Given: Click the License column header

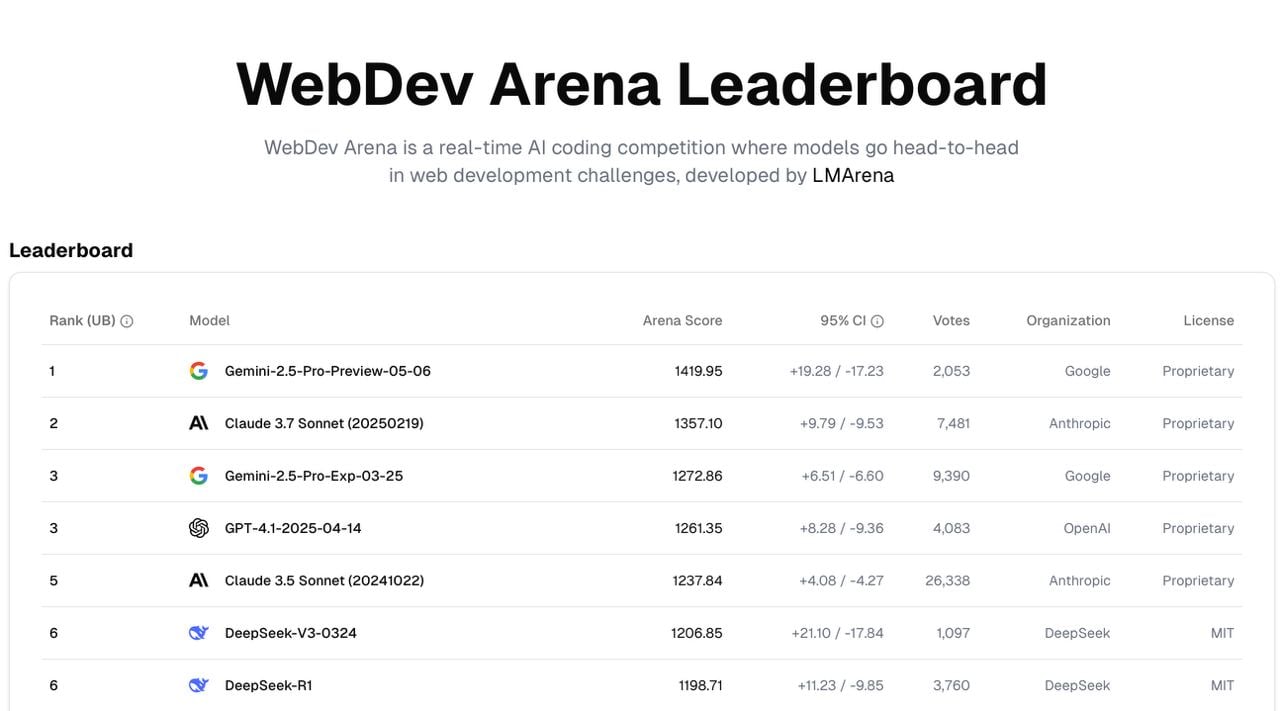Looking at the screenshot, I should 1208,321.
